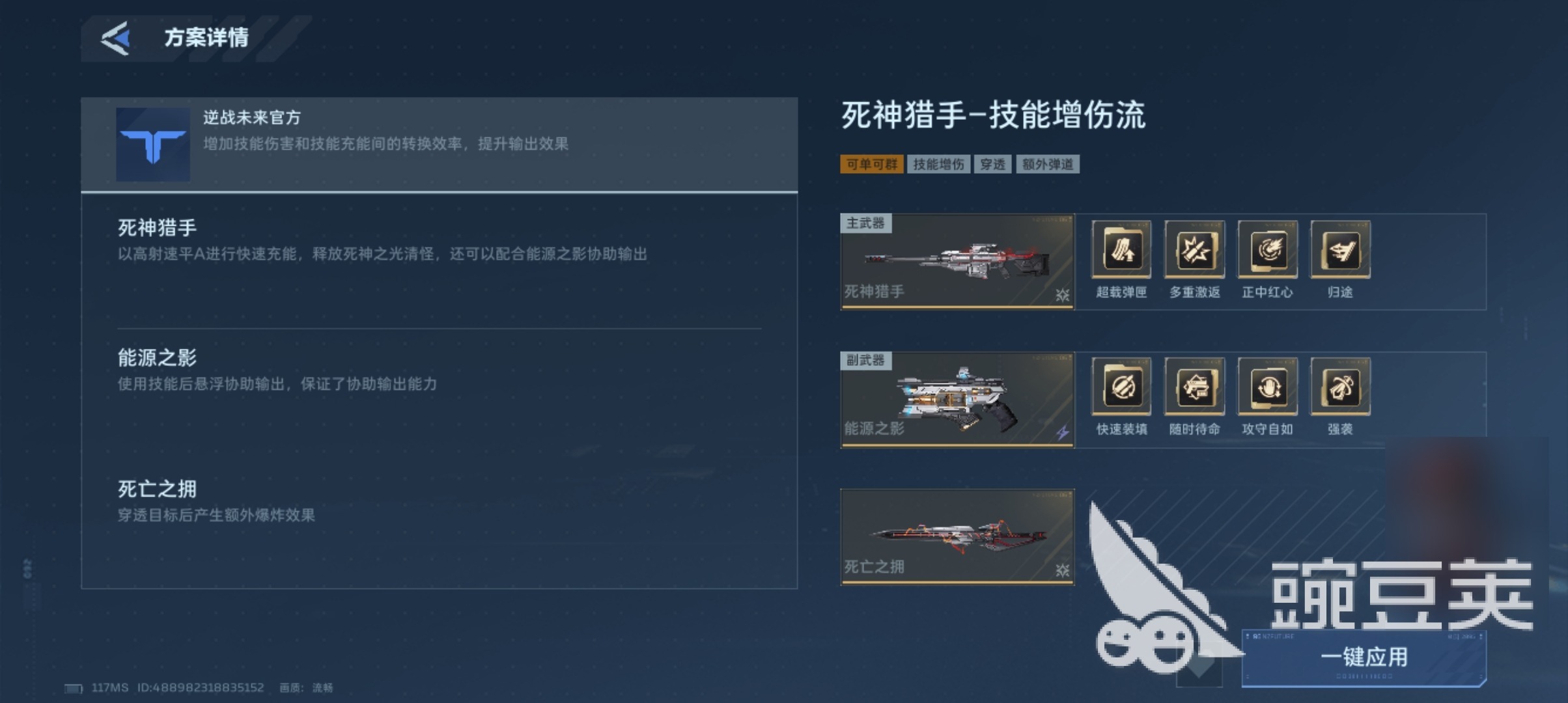Go back using the arrow icon
1568x703 pixels.
coord(116,38)
